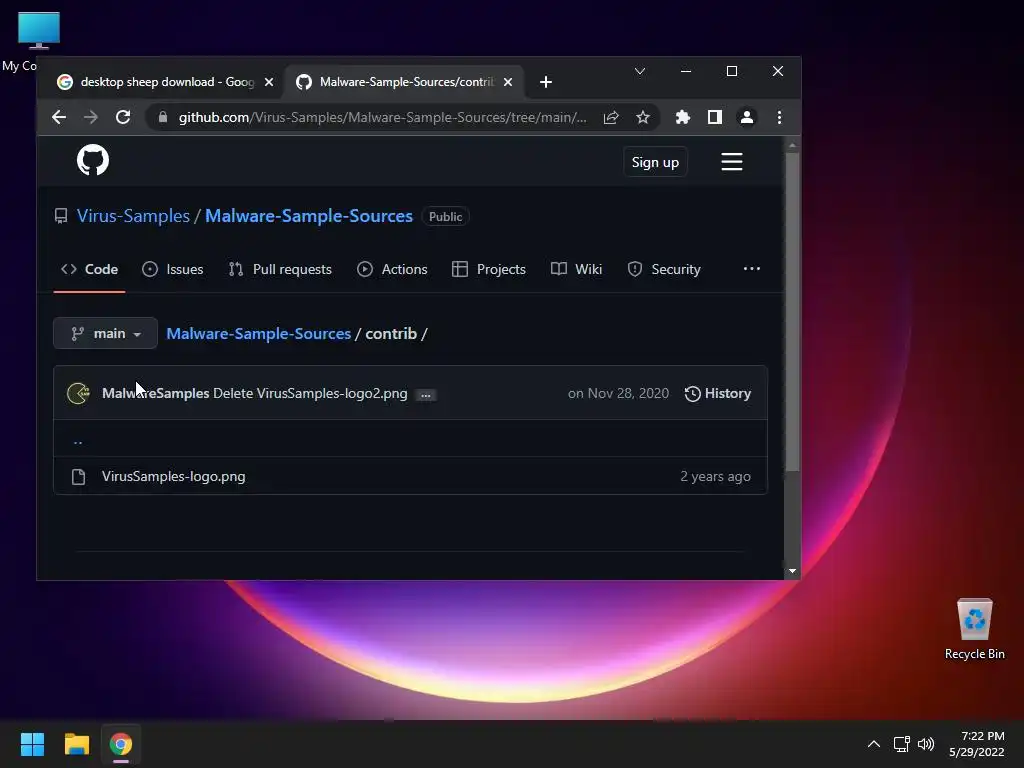
Task: Open Chrome profile avatar
Action: 746,118
